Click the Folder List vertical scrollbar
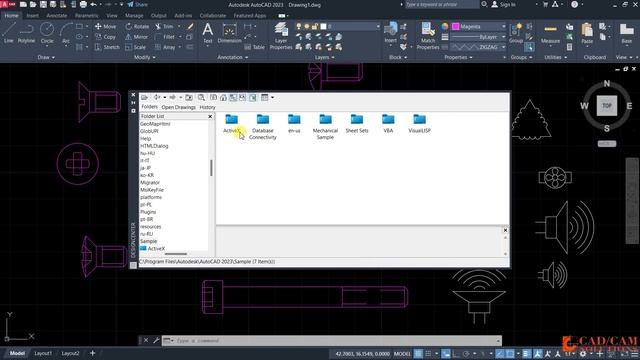Viewport: 640px width, 360px height. [x=211, y=168]
